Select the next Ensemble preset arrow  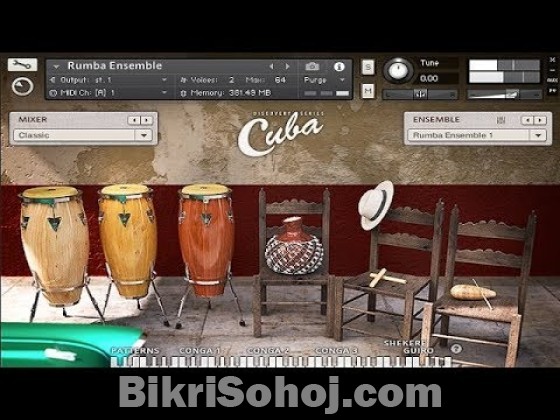pyautogui.click(x=540, y=120)
